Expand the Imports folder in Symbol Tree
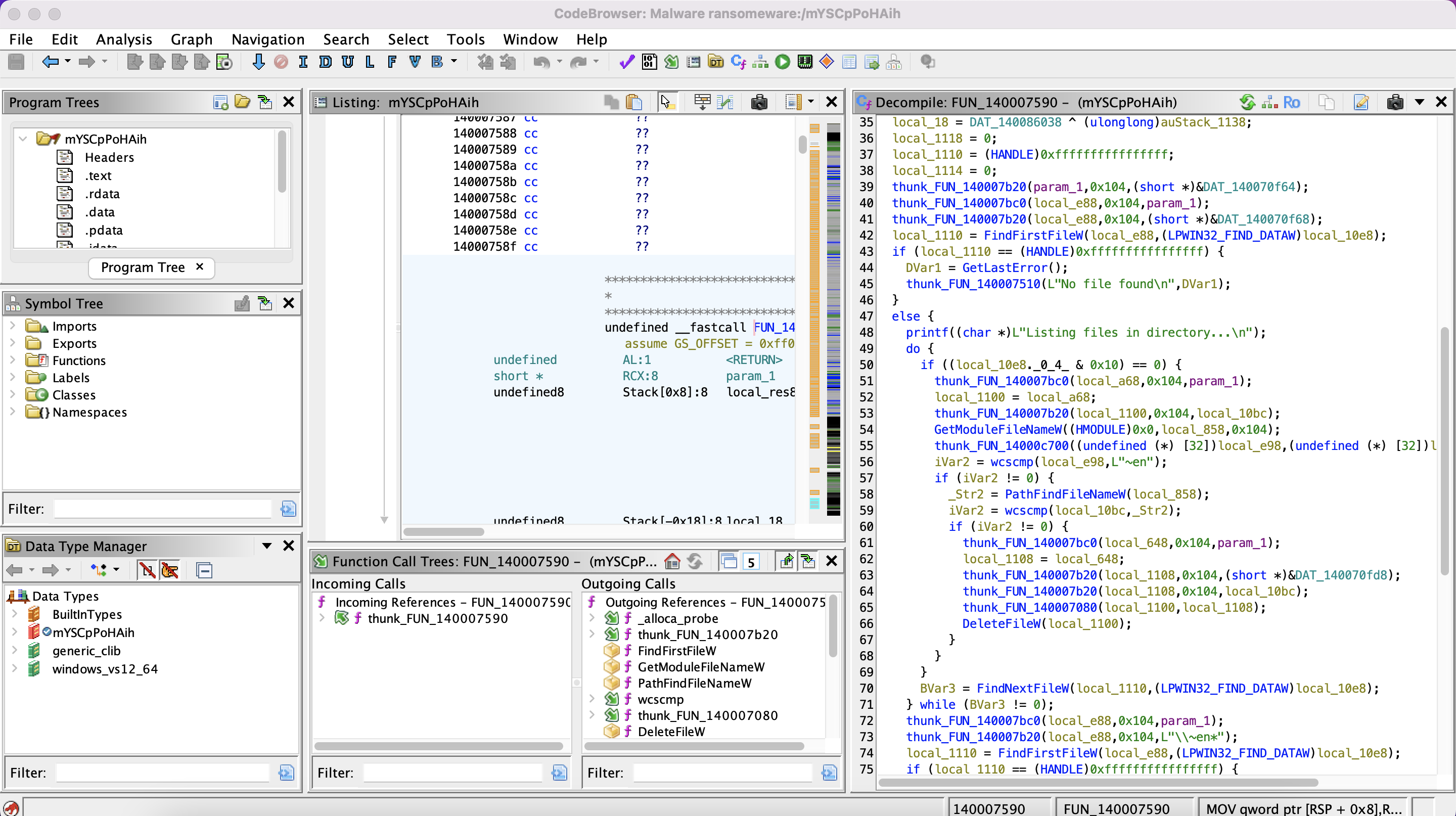Viewport: 1456px width, 816px height. tap(13, 326)
